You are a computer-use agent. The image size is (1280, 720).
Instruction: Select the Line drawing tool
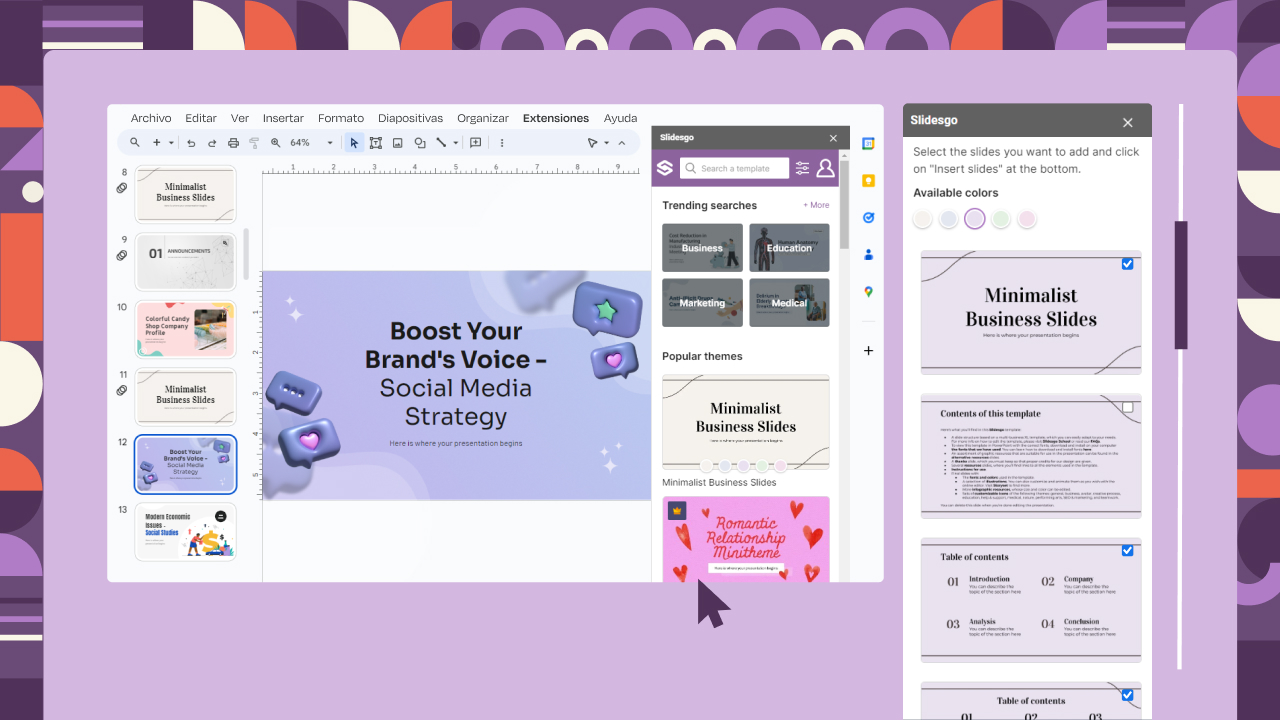(x=443, y=142)
